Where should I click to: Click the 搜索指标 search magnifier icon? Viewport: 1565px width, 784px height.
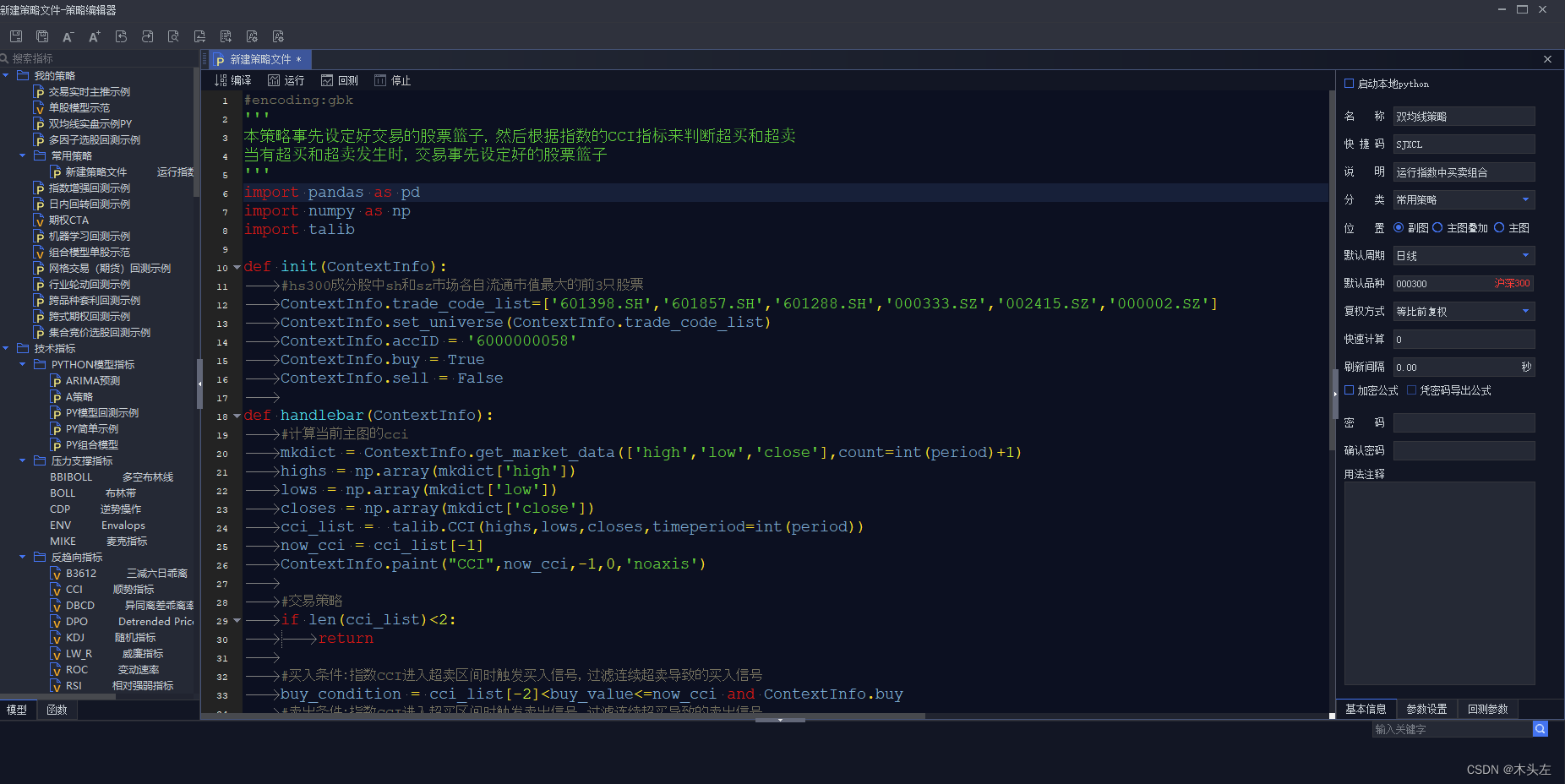tap(5, 58)
